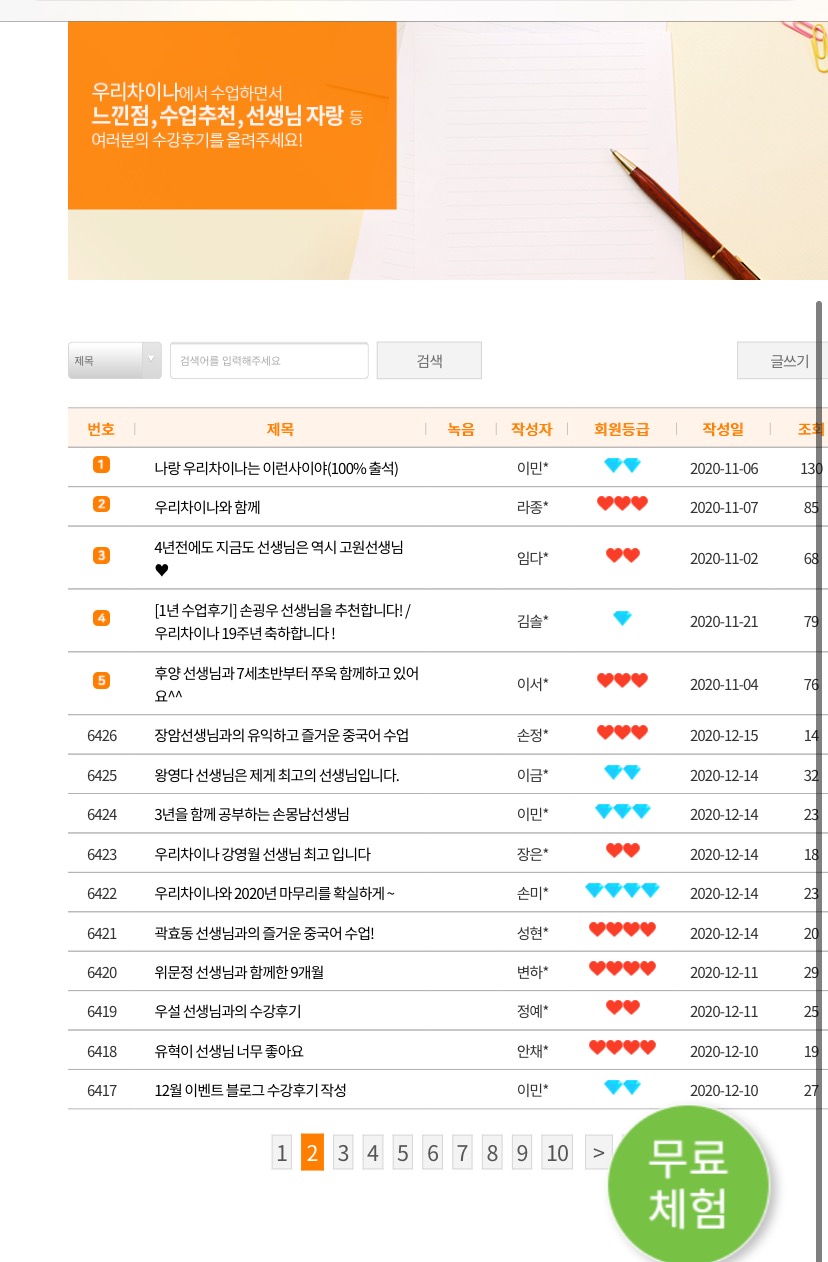Click the next page arrow button
828x1262 pixels.
[x=598, y=1153]
